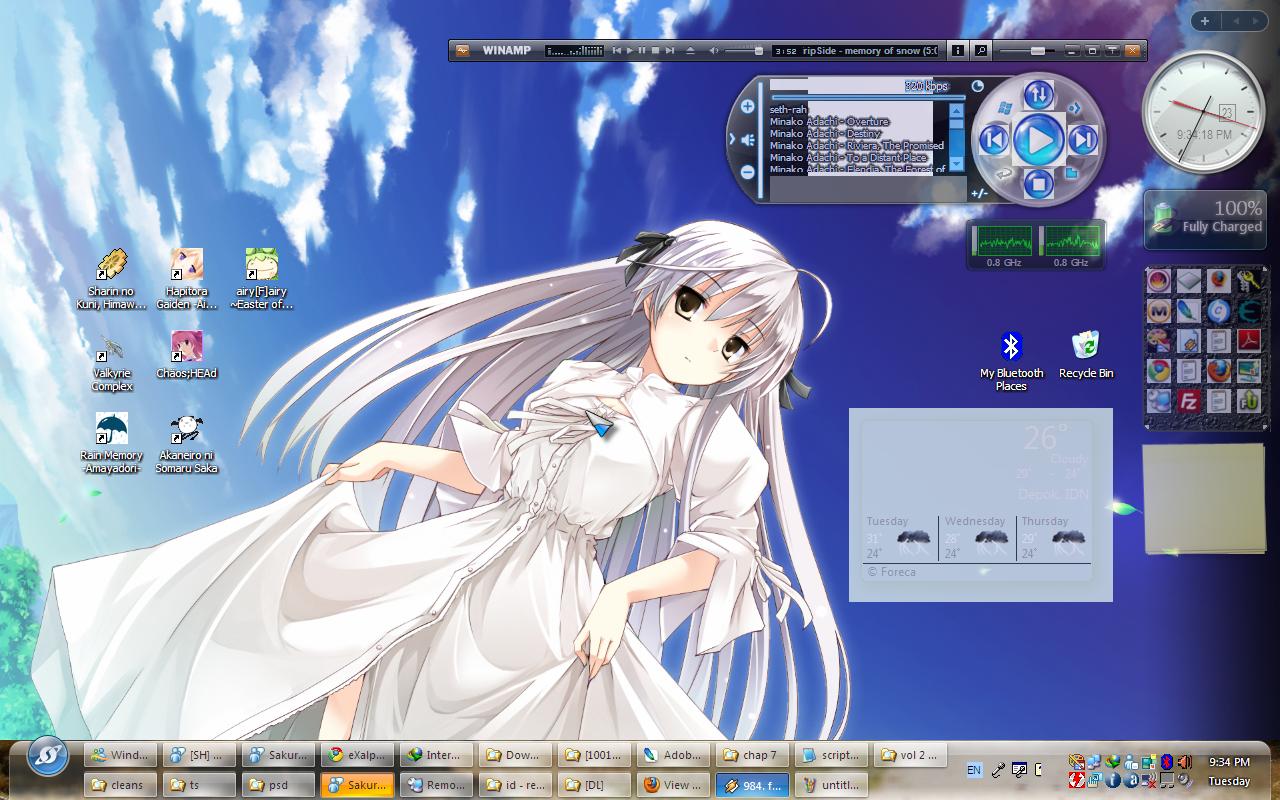Open airy[F]airy desktop shortcut
Viewport: 1280px width, 800px height.
[261, 280]
